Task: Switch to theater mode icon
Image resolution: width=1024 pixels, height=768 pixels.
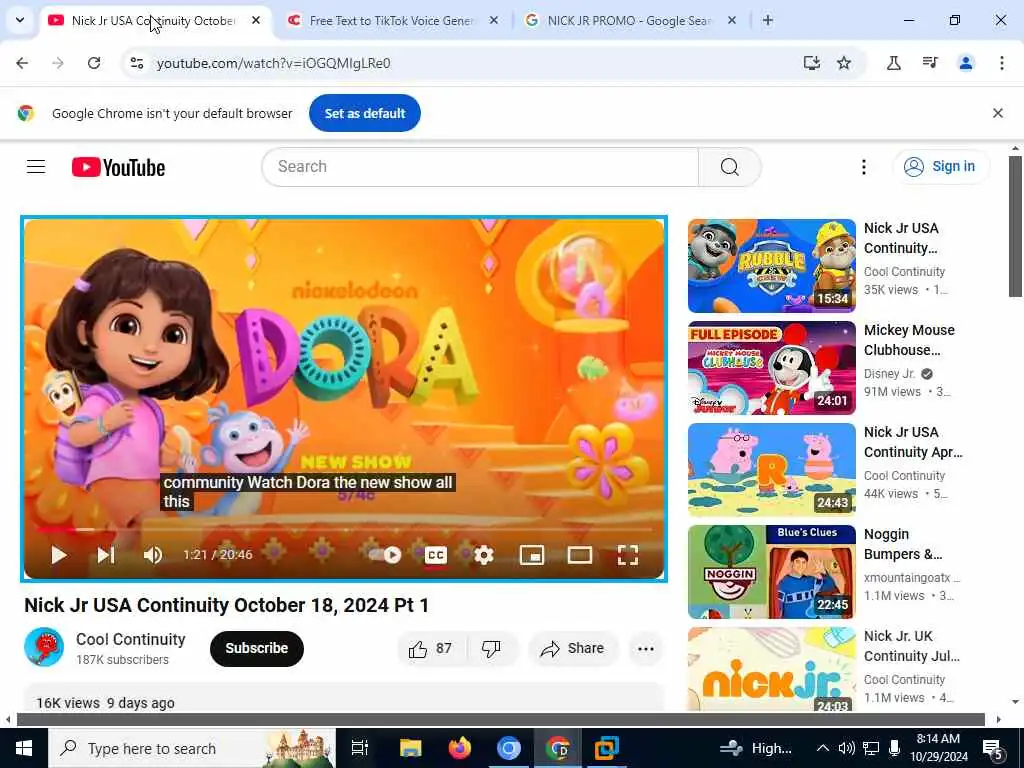Action: coord(579,555)
